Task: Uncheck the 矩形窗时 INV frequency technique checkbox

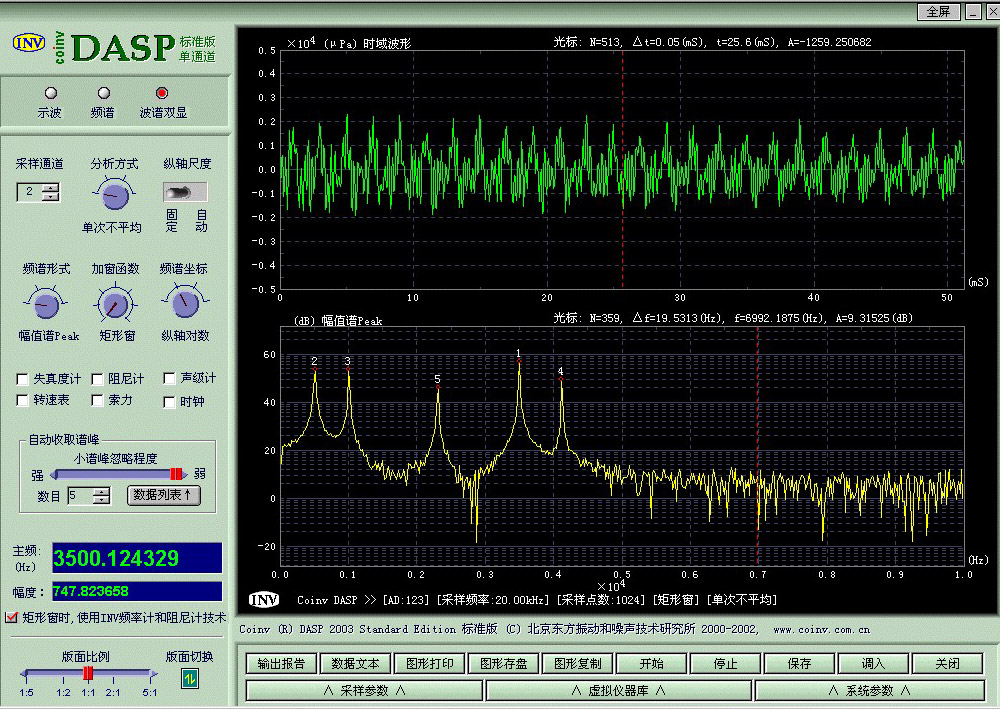Action: 11,617
